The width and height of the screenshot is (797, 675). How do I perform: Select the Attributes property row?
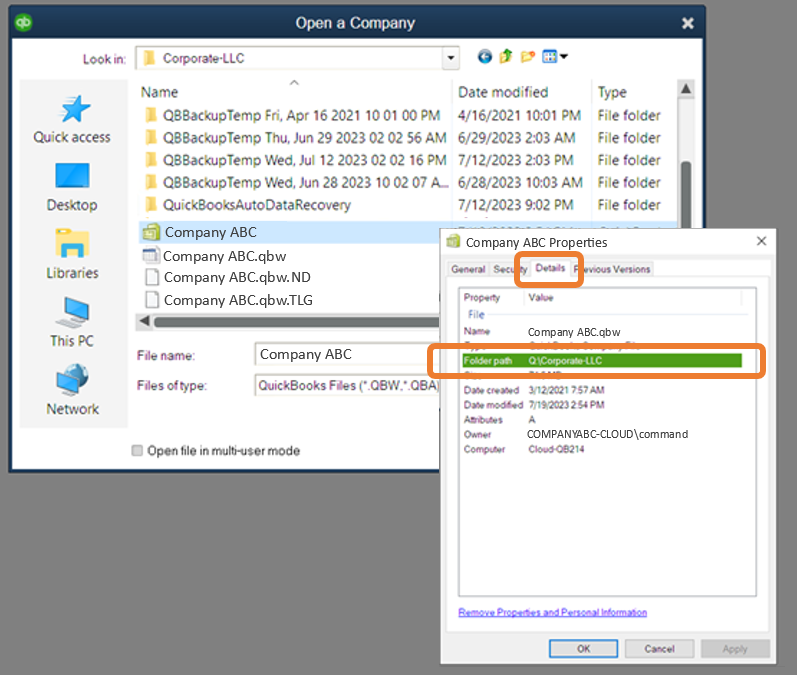pos(602,419)
